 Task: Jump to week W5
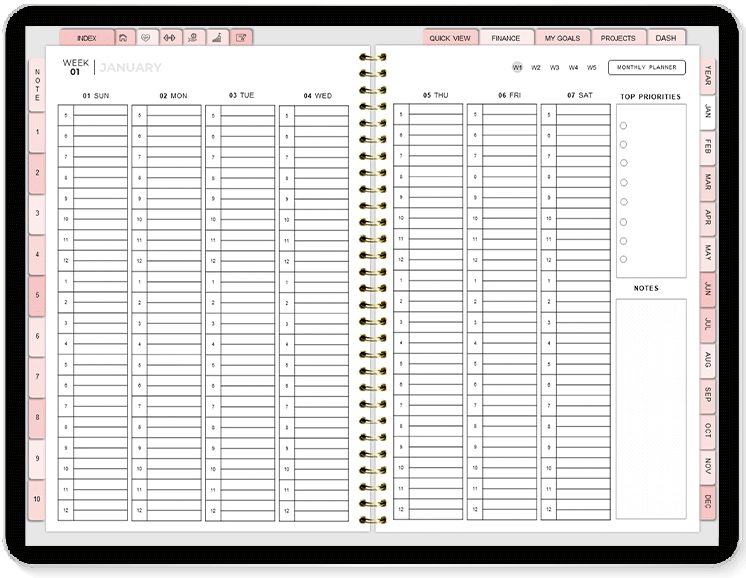(x=591, y=68)
